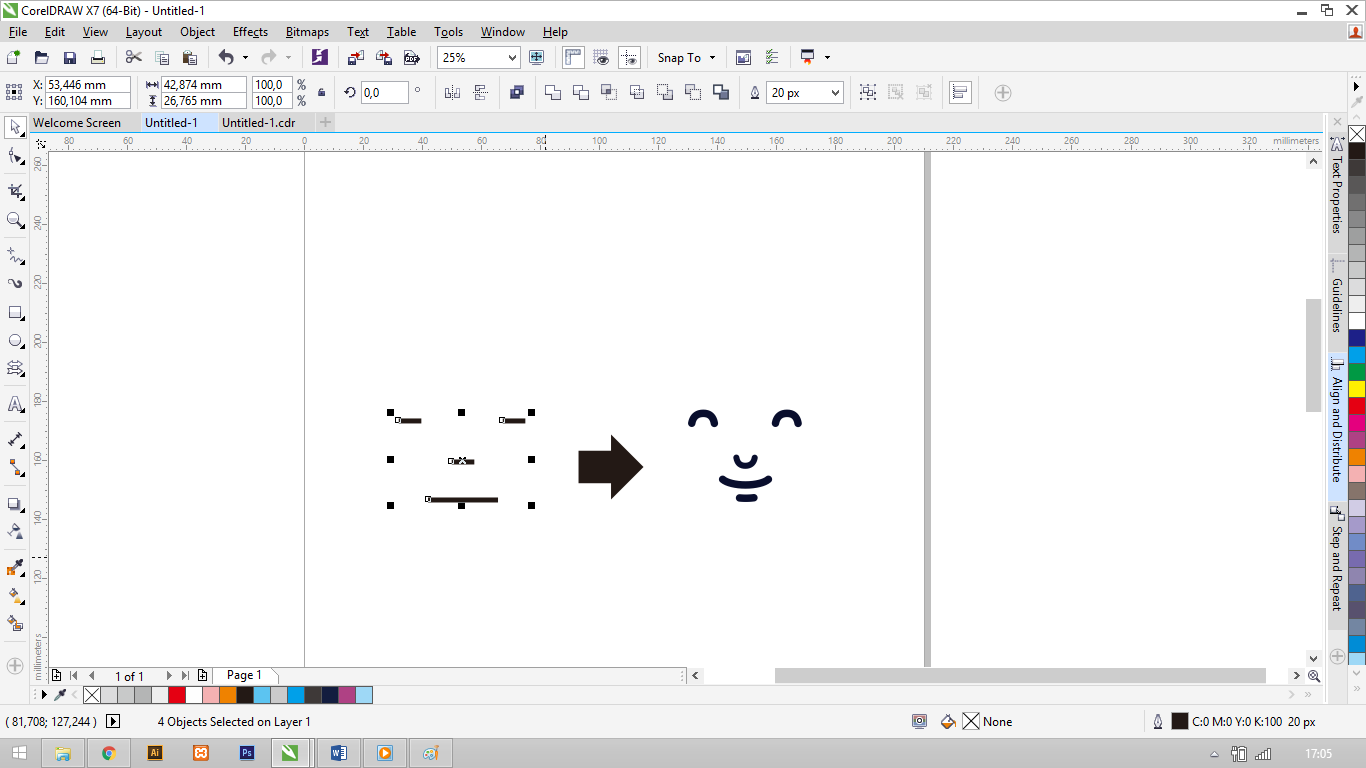This screenshot has width=1366, height=768.
Task: Toggle the grid display button
Action: 602,57
